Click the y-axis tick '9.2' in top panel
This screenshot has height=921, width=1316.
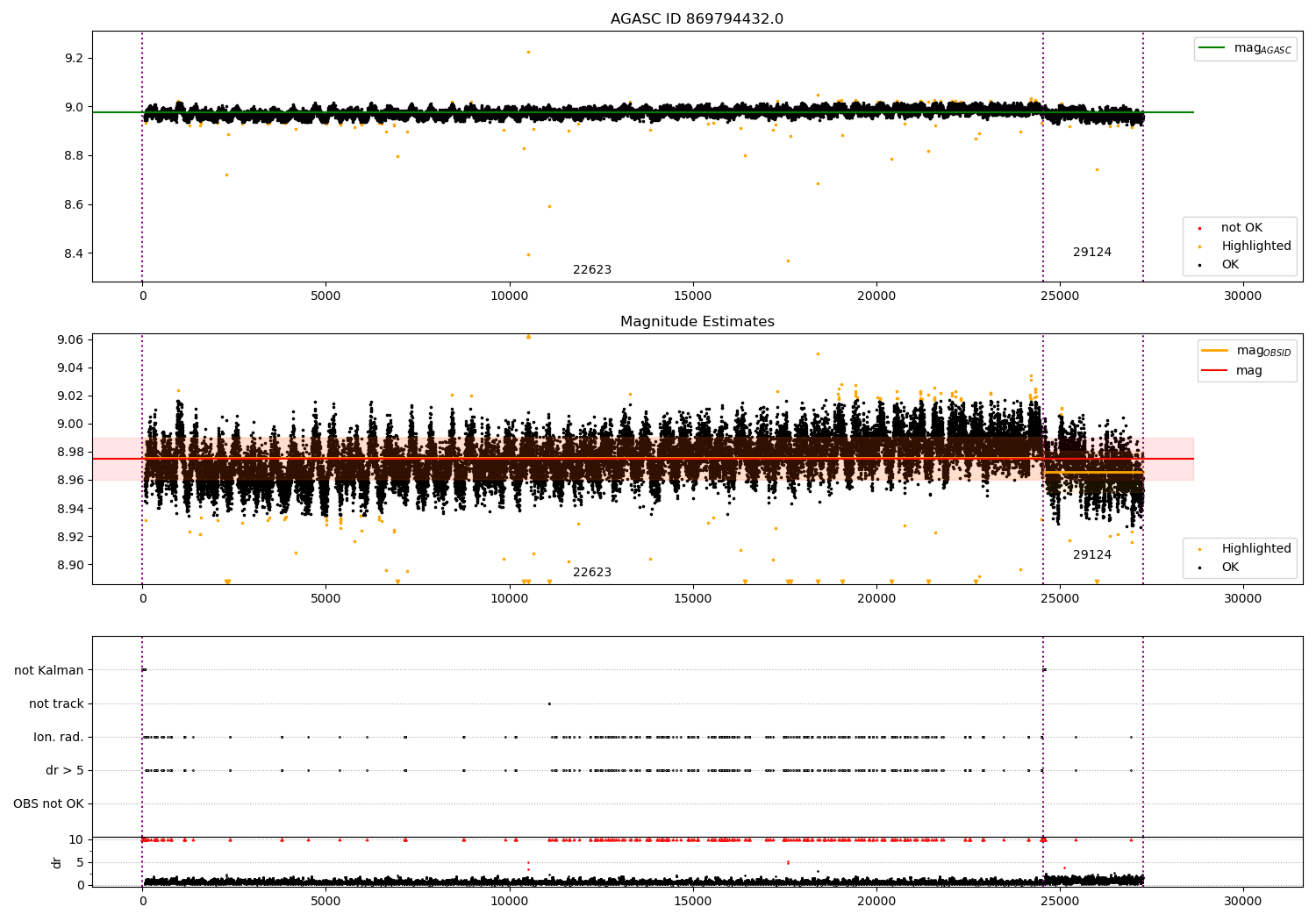pyautogui.click(x=74, y=58)
